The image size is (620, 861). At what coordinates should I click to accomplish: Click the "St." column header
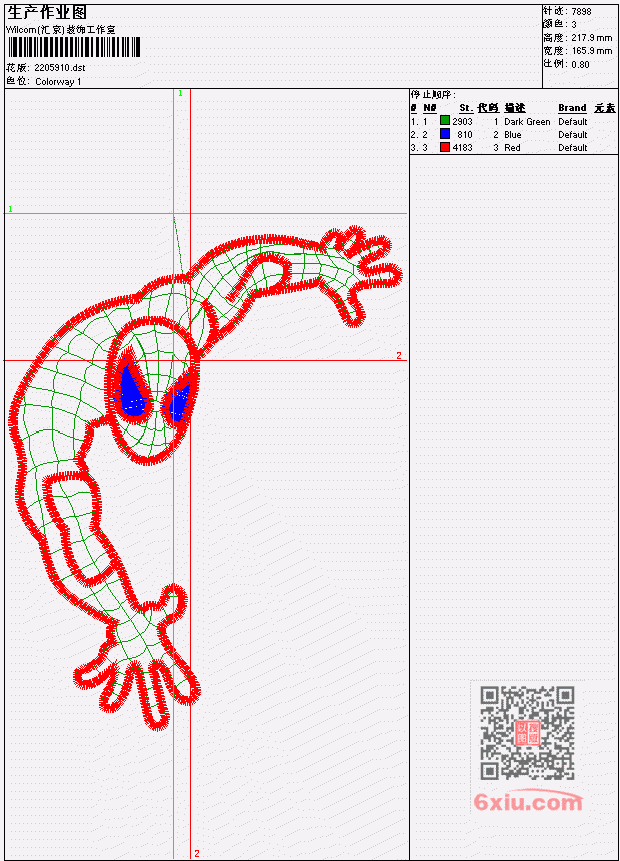pos(466,108)
